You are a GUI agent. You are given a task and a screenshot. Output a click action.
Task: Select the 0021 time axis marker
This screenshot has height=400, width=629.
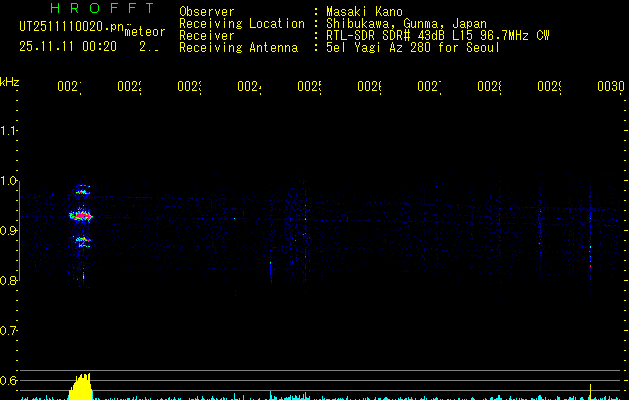(69, 86)
